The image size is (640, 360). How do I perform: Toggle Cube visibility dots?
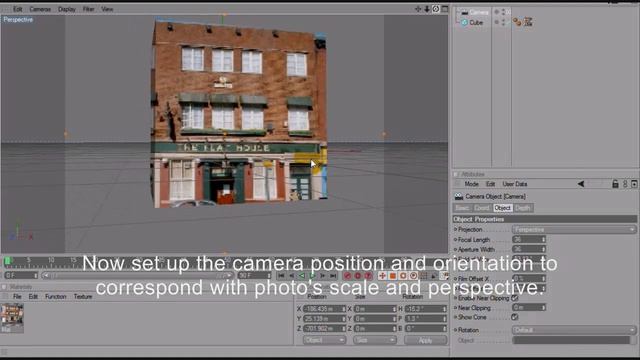click(x=503, y=22)
